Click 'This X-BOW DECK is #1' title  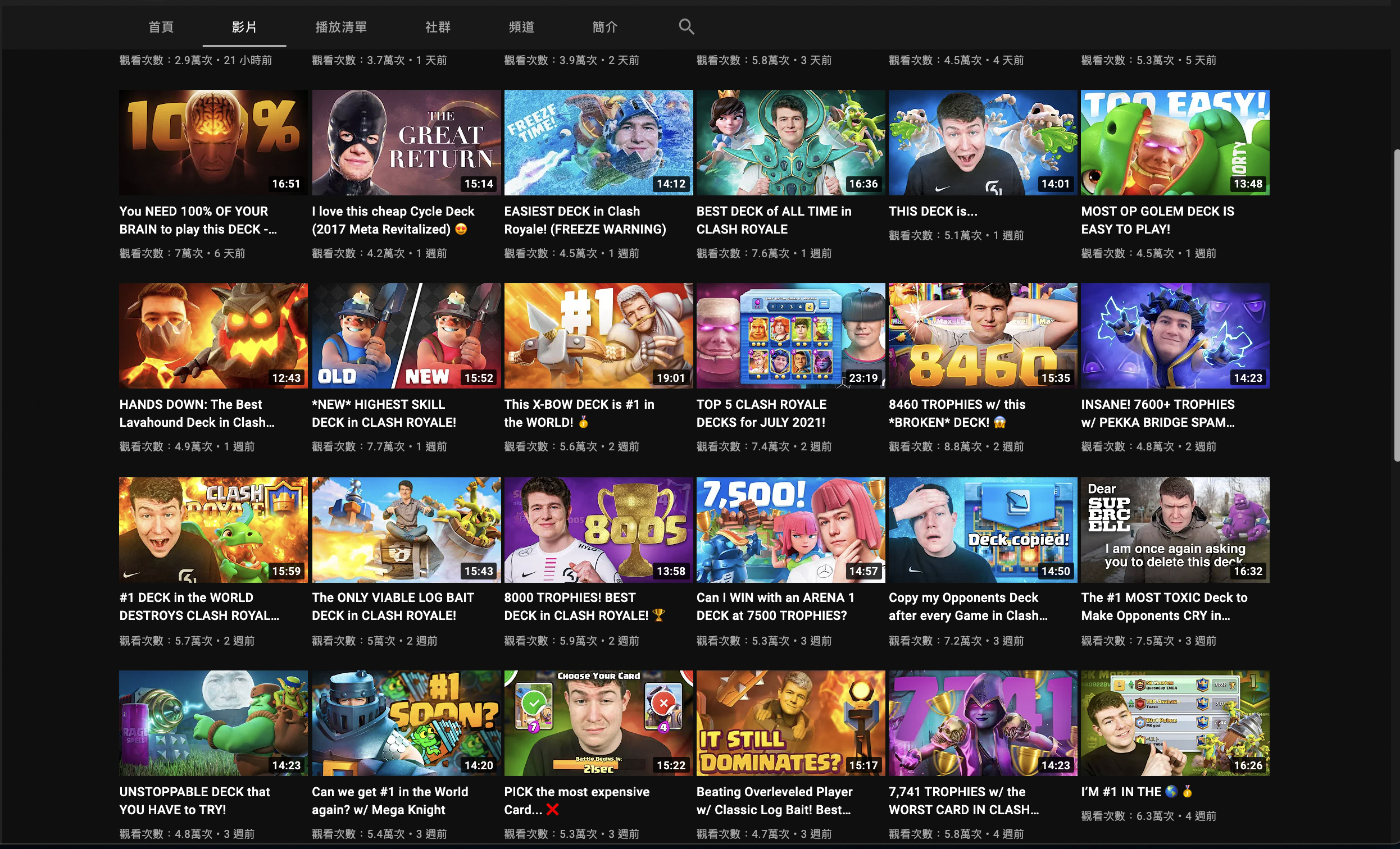click(579, 413)
